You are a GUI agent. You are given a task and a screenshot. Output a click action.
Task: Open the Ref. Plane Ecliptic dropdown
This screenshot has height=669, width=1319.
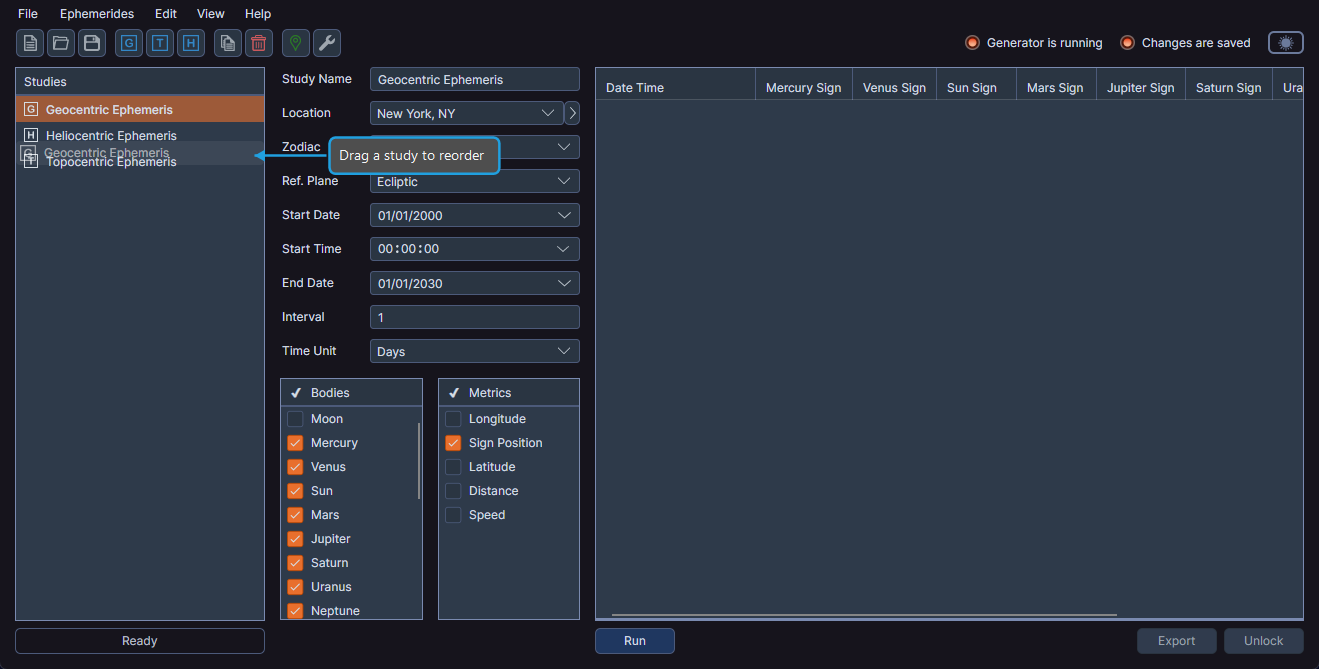pos(474,181)
